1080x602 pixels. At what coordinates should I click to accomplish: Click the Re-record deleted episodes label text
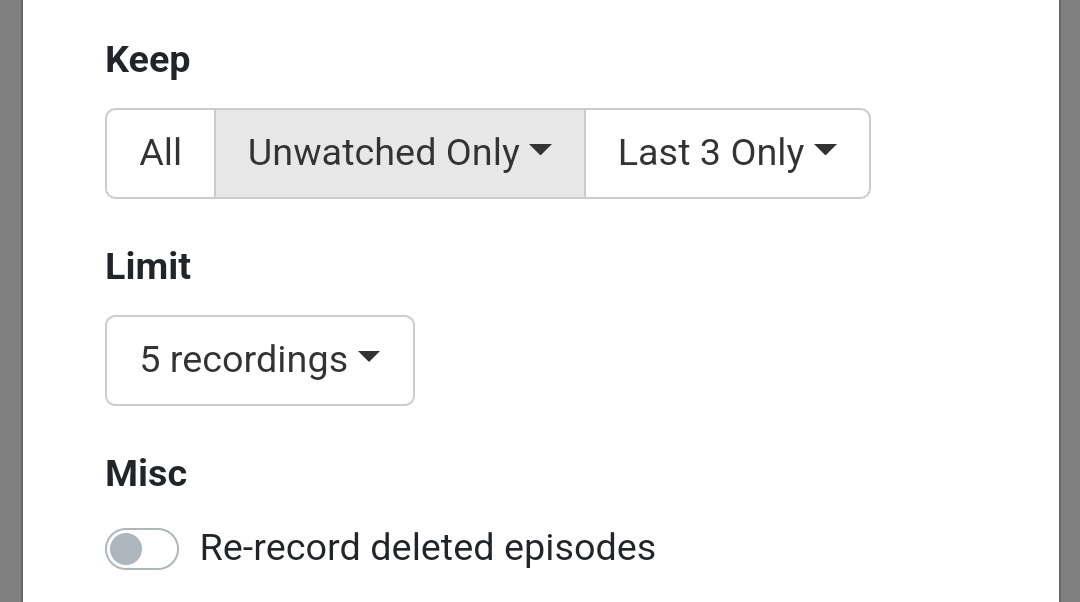(x=427, y=548)
